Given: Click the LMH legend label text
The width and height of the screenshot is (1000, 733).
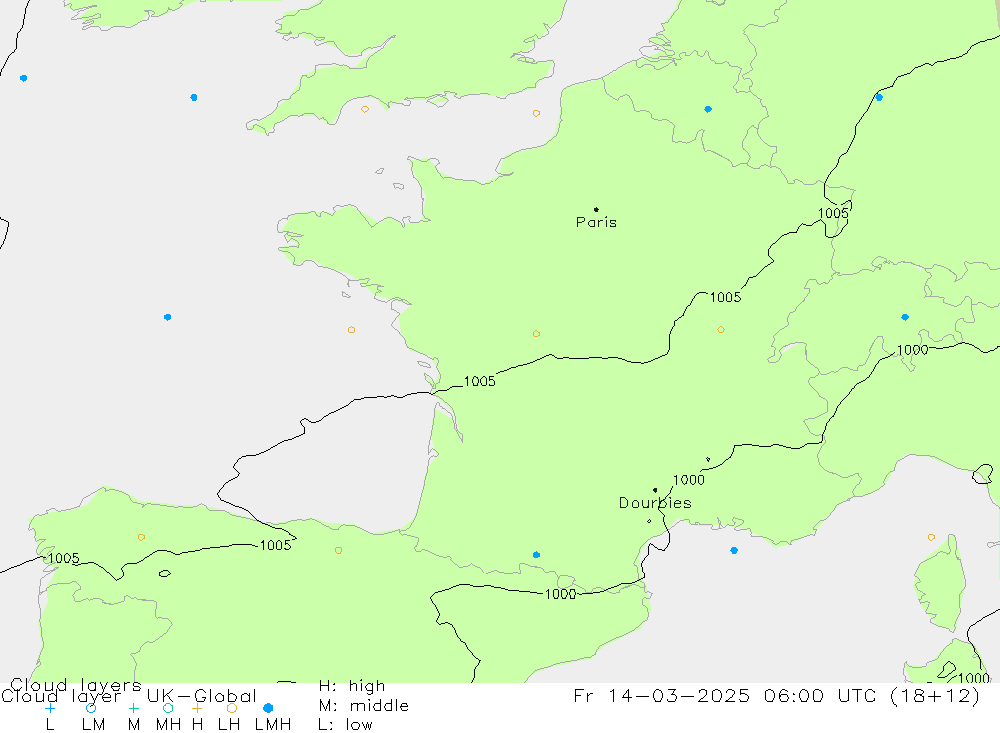Looking at the screenshot, I should coord(273,725).
